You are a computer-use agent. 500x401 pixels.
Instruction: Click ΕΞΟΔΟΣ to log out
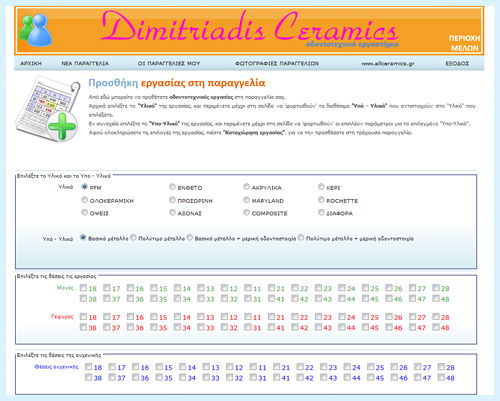tap(457, 63)
